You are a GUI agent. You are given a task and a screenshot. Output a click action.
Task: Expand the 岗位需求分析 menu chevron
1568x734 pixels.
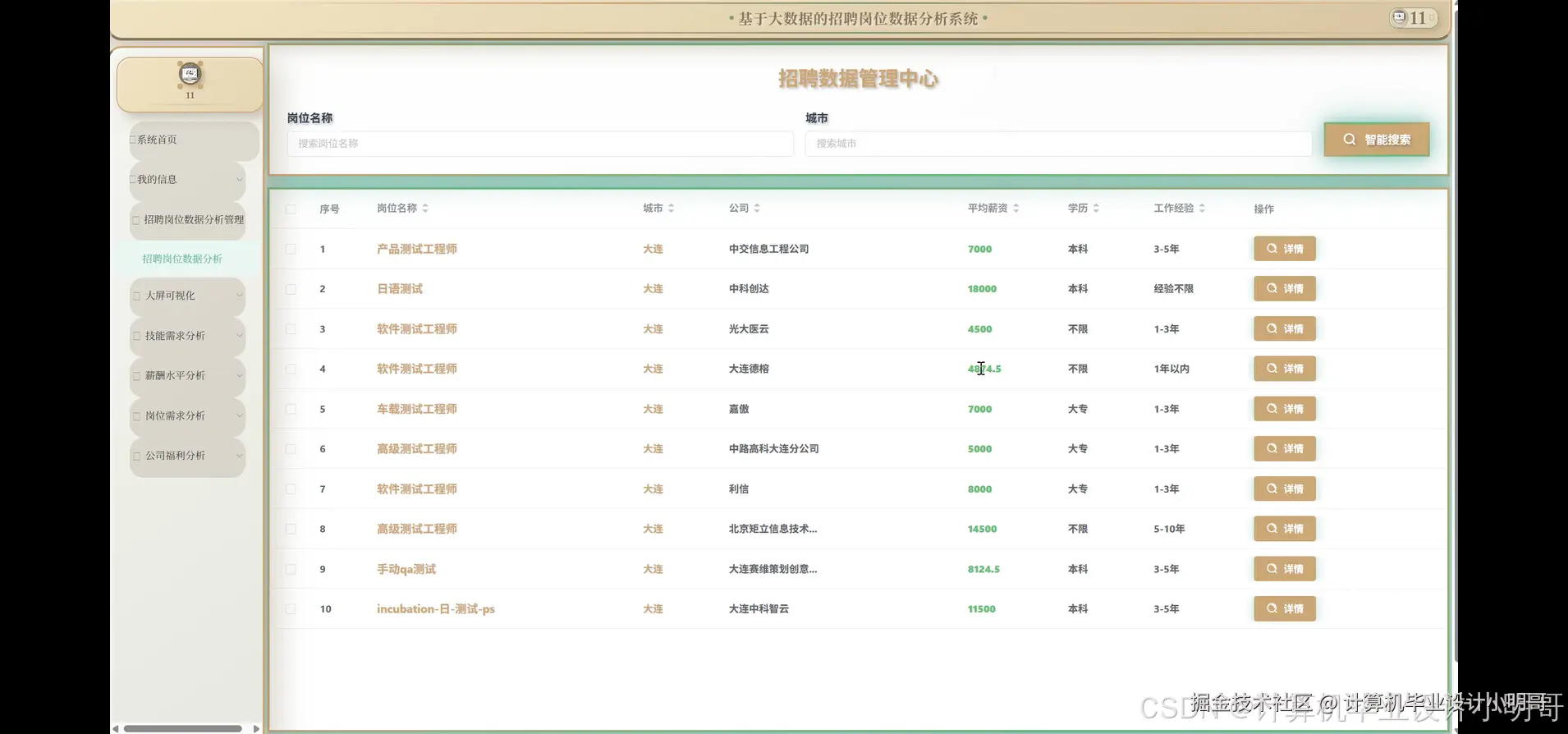(240, 416)
